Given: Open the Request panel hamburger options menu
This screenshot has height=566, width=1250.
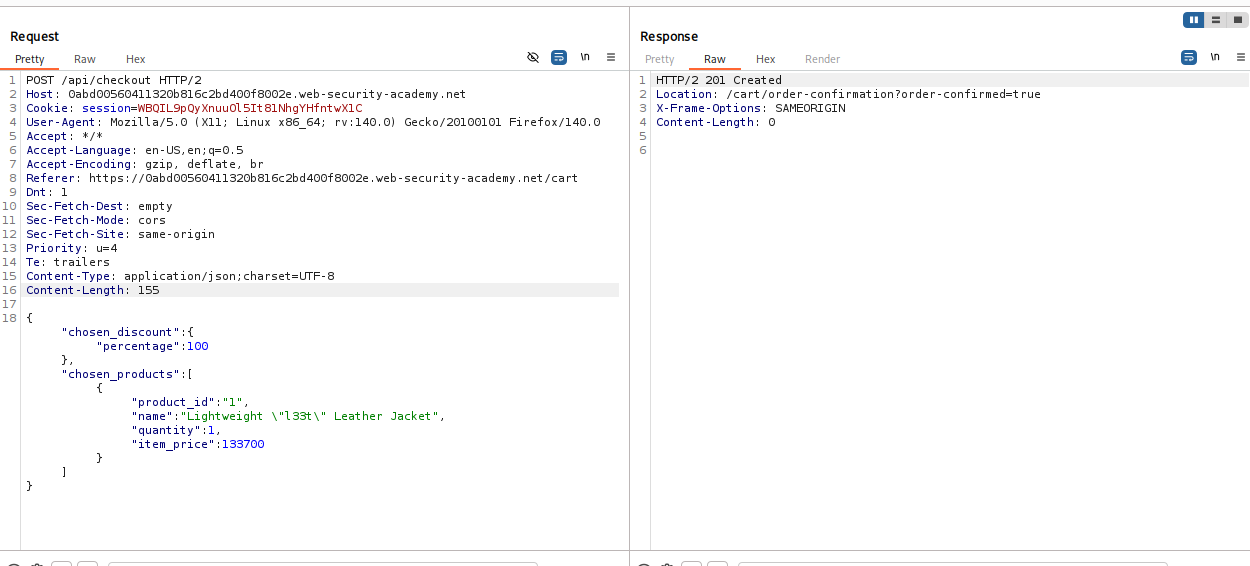Looking at the screenshot, I should (611, 58).
